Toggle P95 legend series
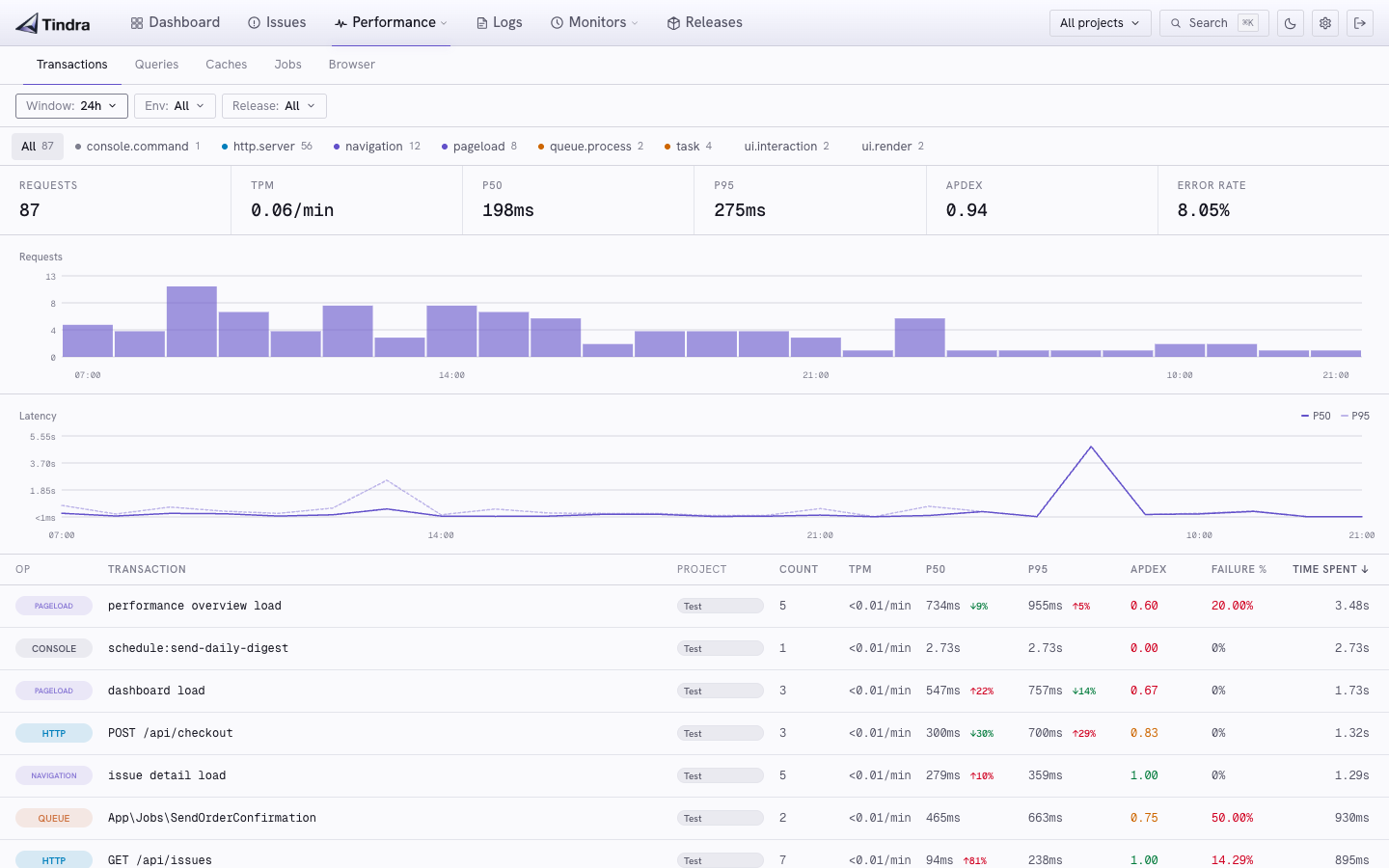Screen dimensions: 1389x868 pyautogui.click(x=1355, y=417)
